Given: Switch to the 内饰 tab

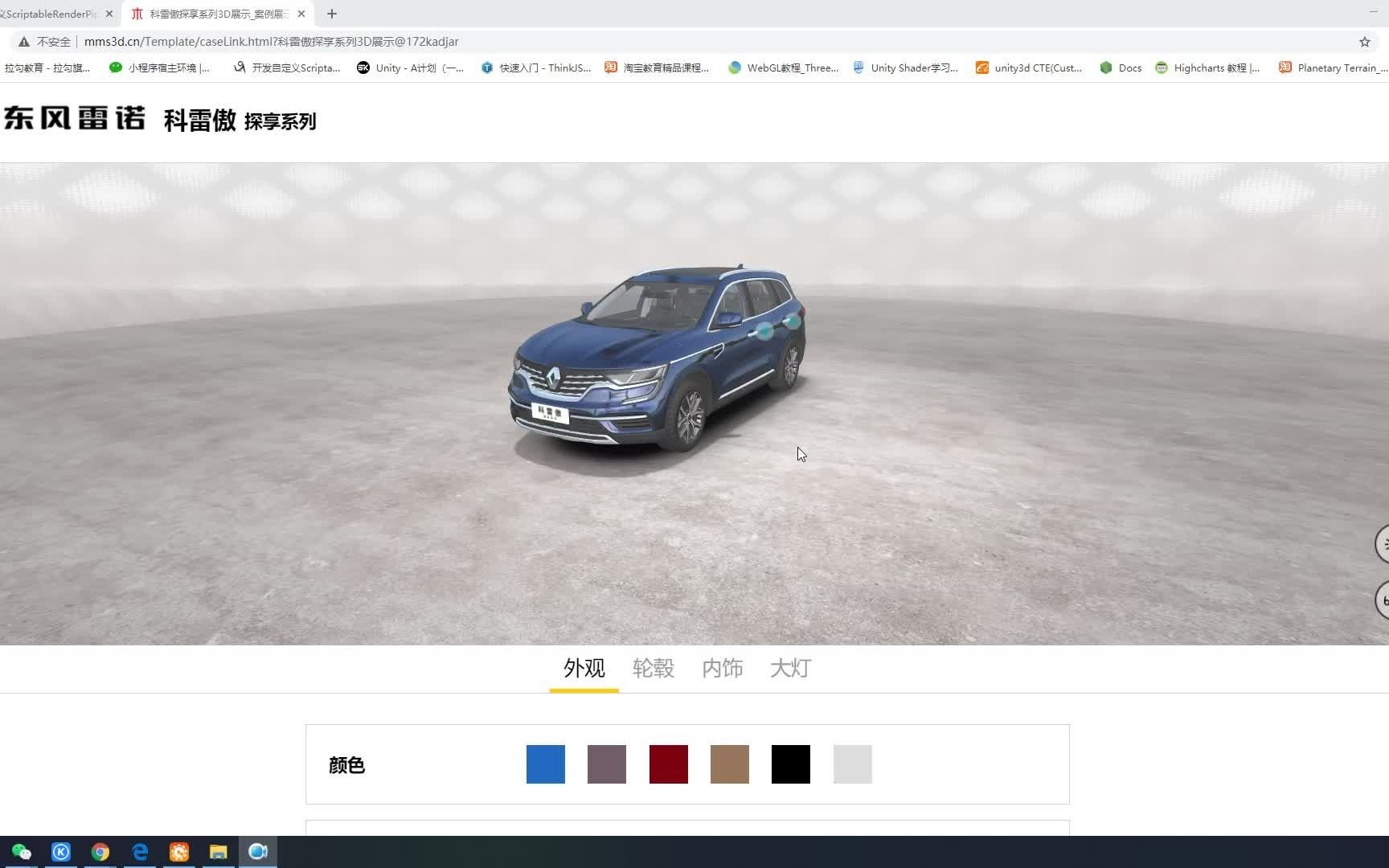Looking at the screenshot, I should click(x=722, y=668).
